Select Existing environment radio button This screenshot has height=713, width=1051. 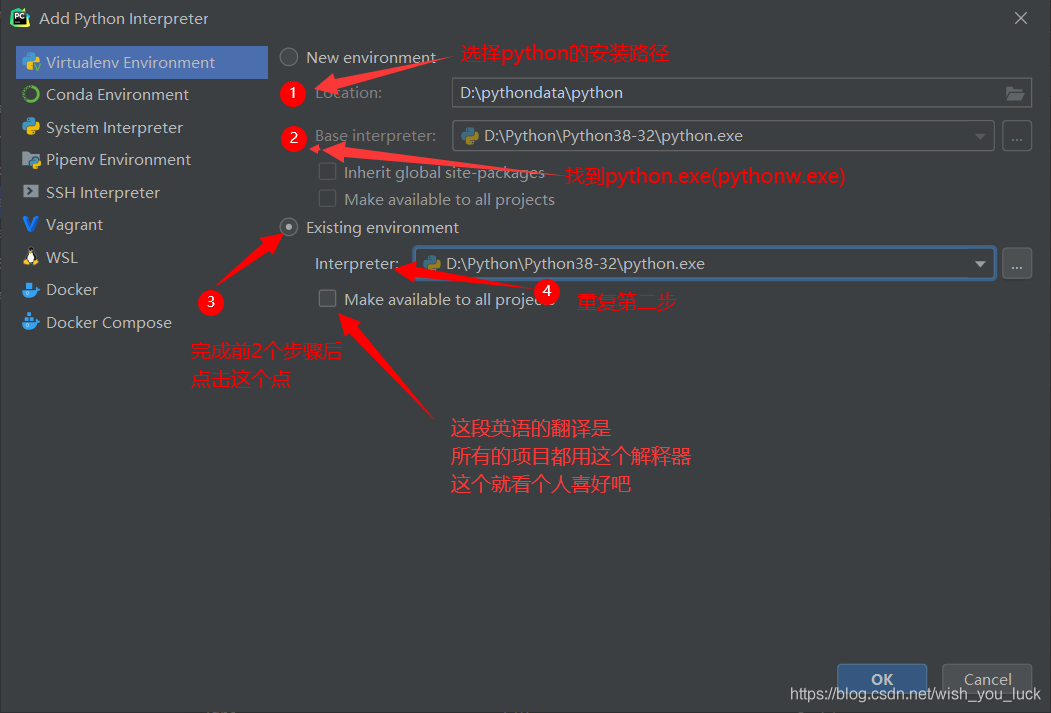tap(289, 227)
